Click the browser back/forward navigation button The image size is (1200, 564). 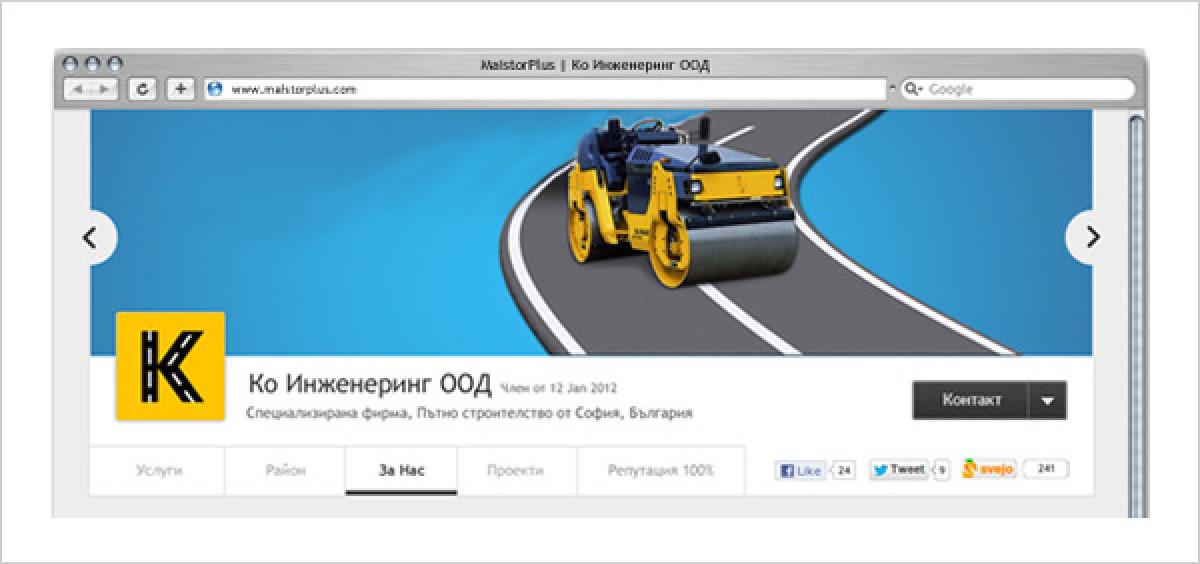click(91, 89)
